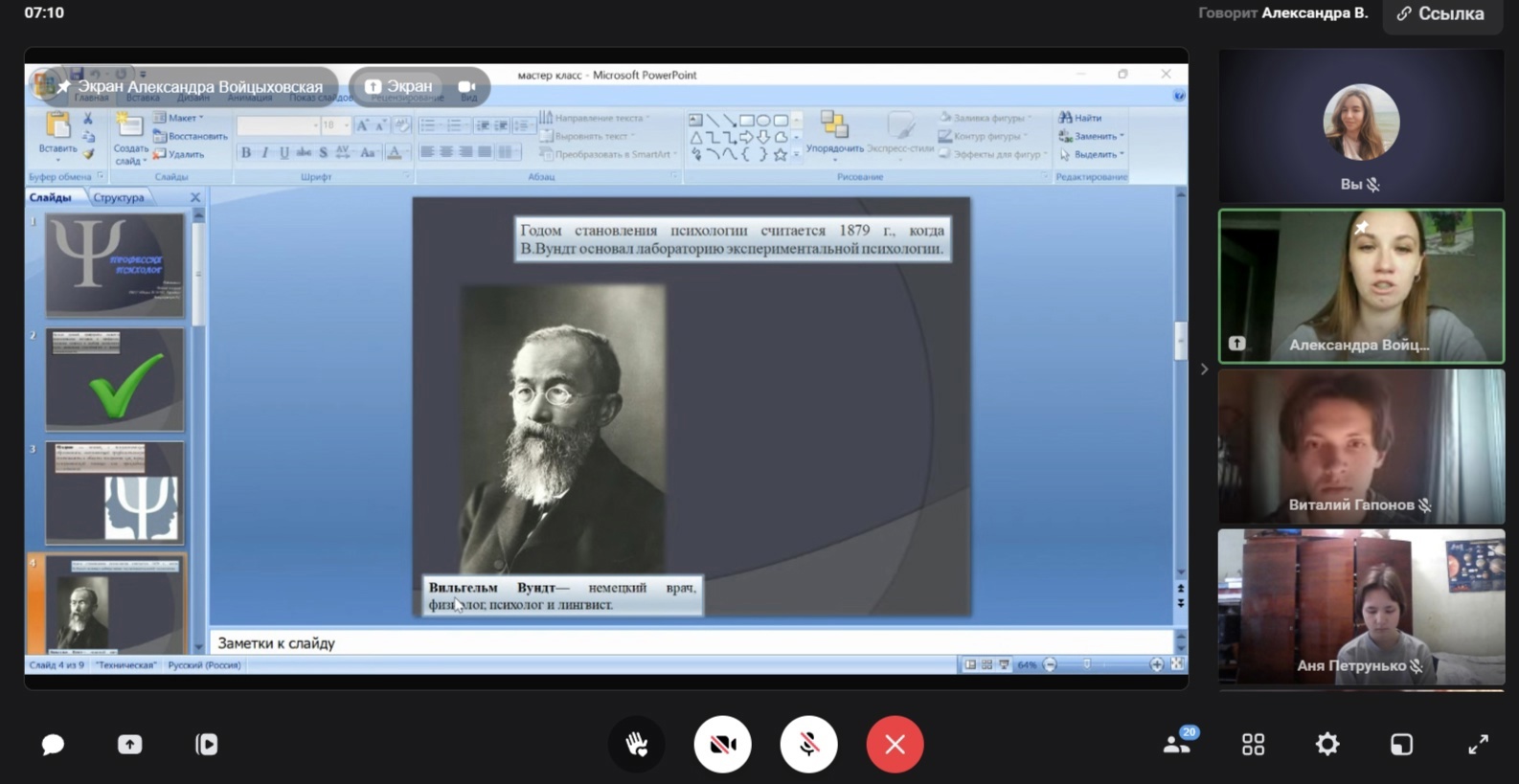Toggle Italic formatting
Screen dimensions: 1519x784
point(265,153)
